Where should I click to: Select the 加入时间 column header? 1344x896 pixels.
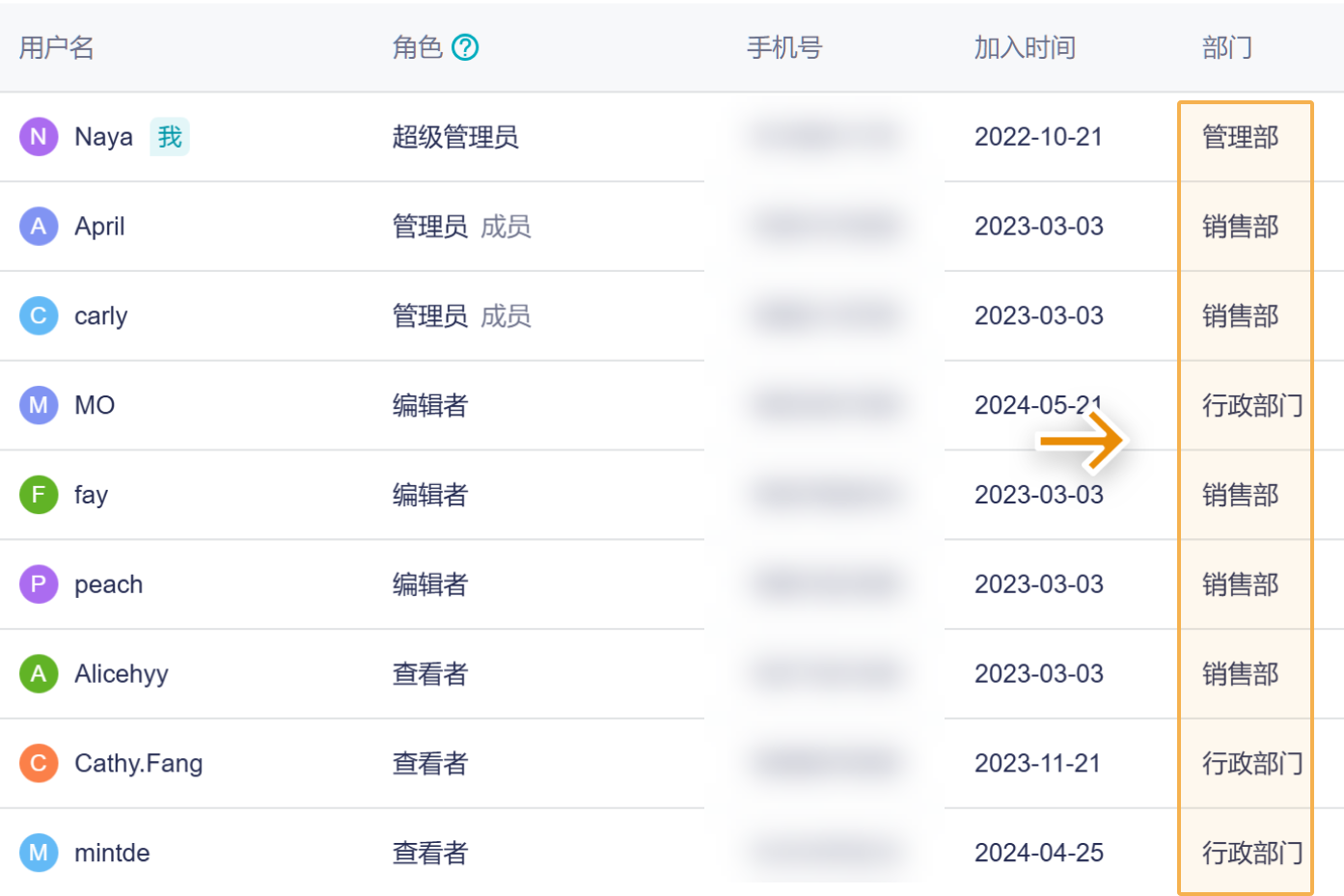tap(1025, 47)
